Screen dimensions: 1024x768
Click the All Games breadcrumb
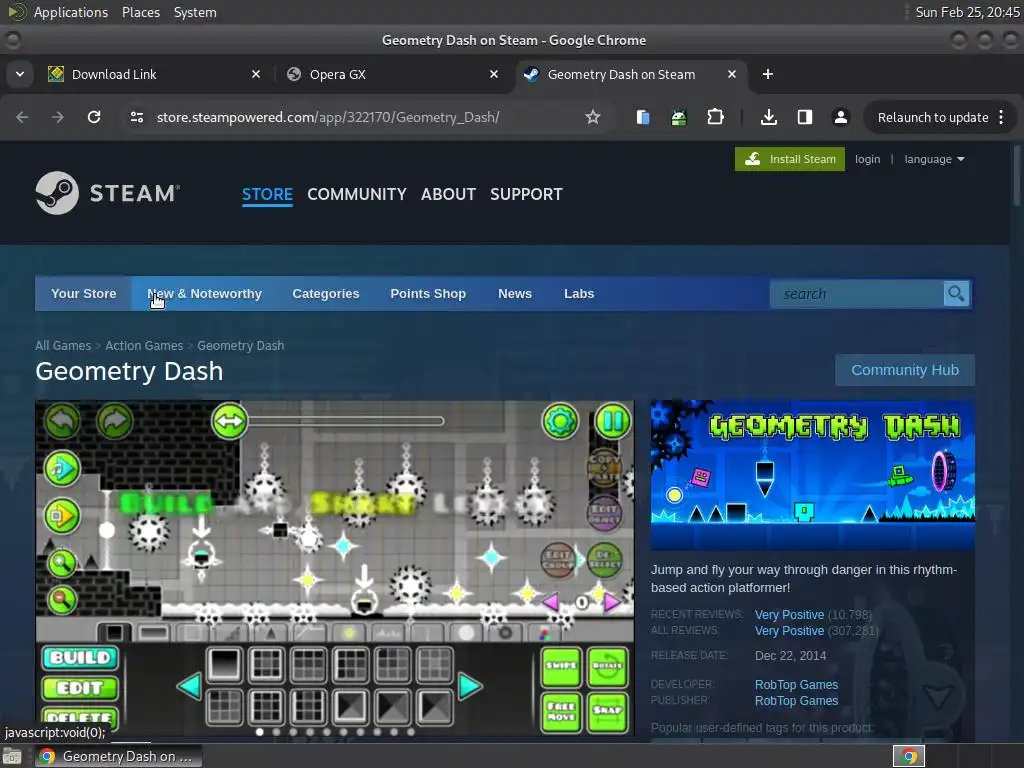click(x=63, y=345)
